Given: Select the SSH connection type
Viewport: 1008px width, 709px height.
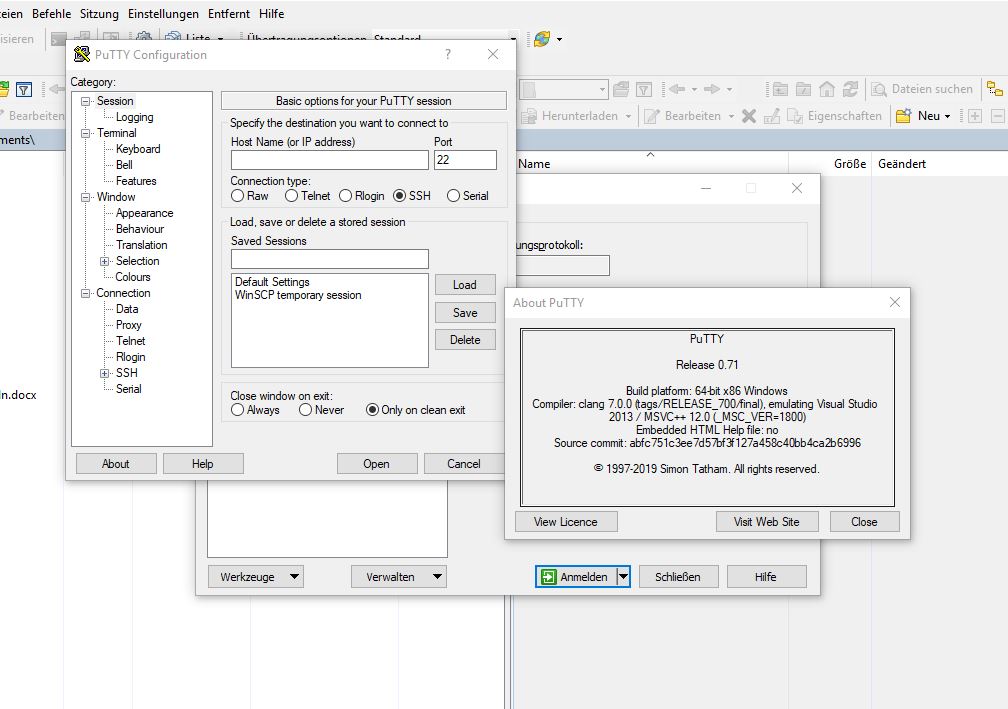Looking at the screenshot, I should tap(399, 196).
